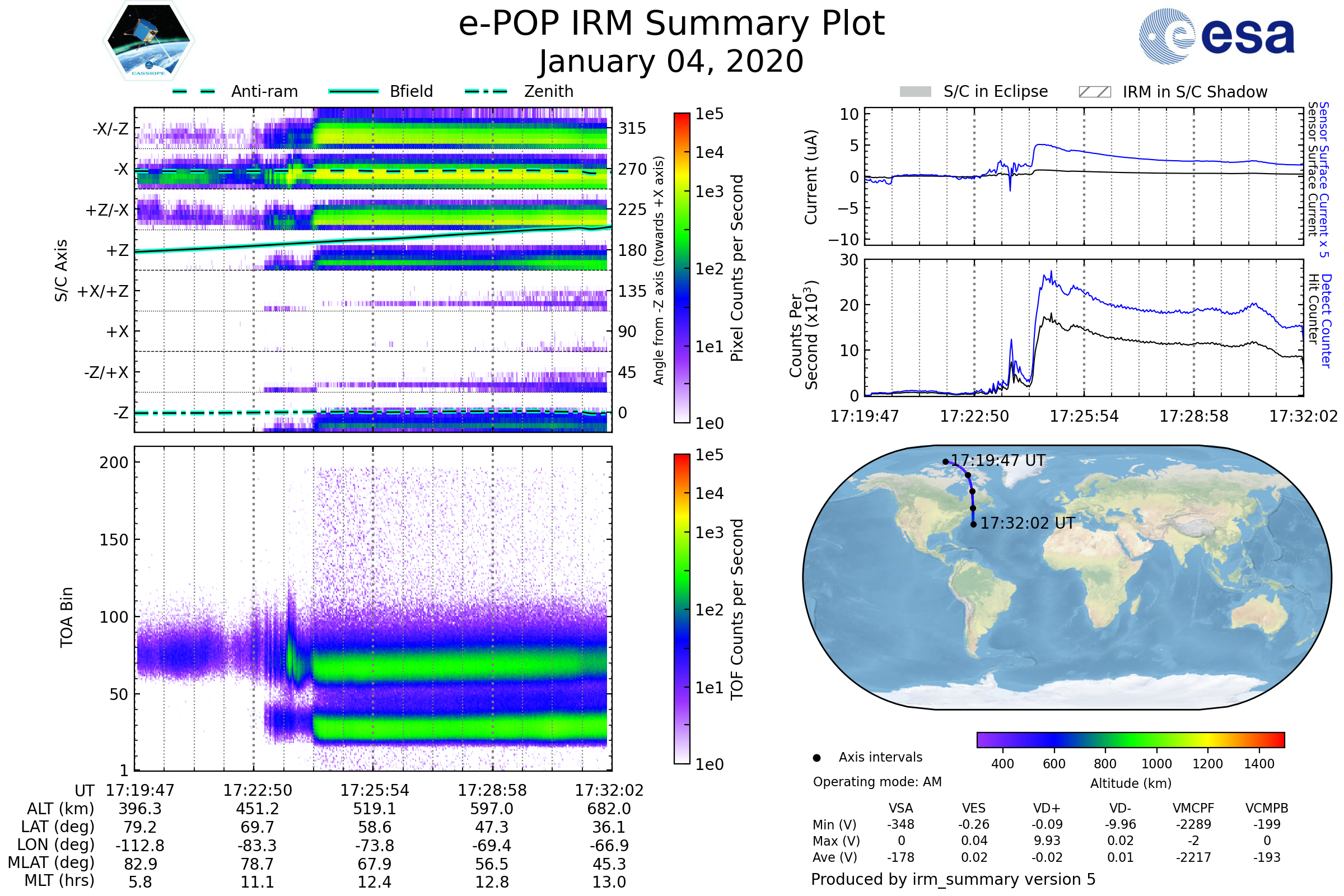This screenshot has width=1344, height=896.
Task: Click the TOF Counts per Second colorbar
Action: (682, 609)
